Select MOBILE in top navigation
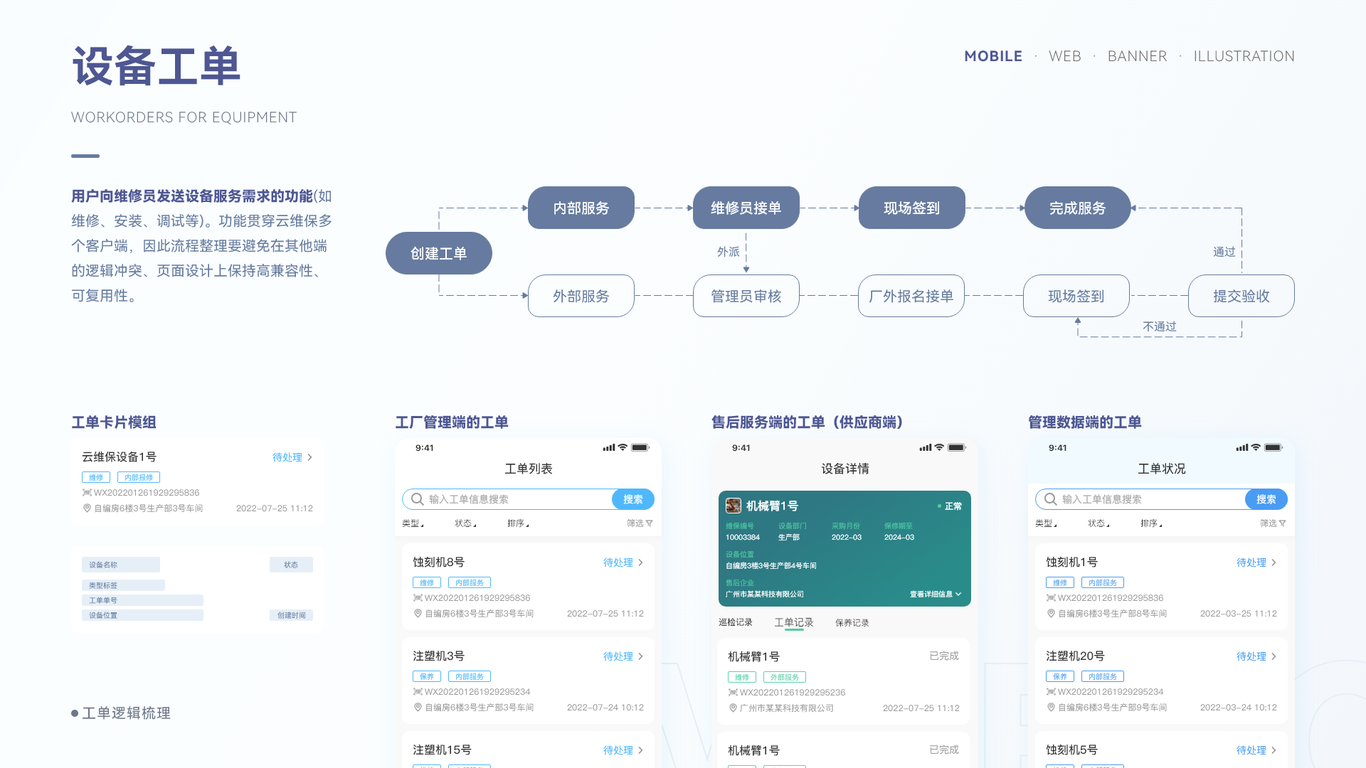 [x=993, y=56]
